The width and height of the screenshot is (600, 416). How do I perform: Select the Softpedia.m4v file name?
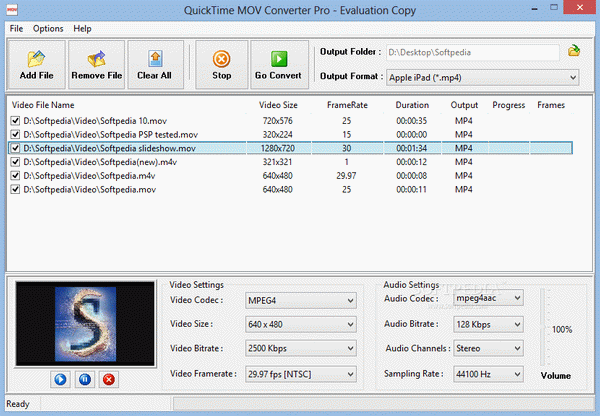click(x=89, y=176)
